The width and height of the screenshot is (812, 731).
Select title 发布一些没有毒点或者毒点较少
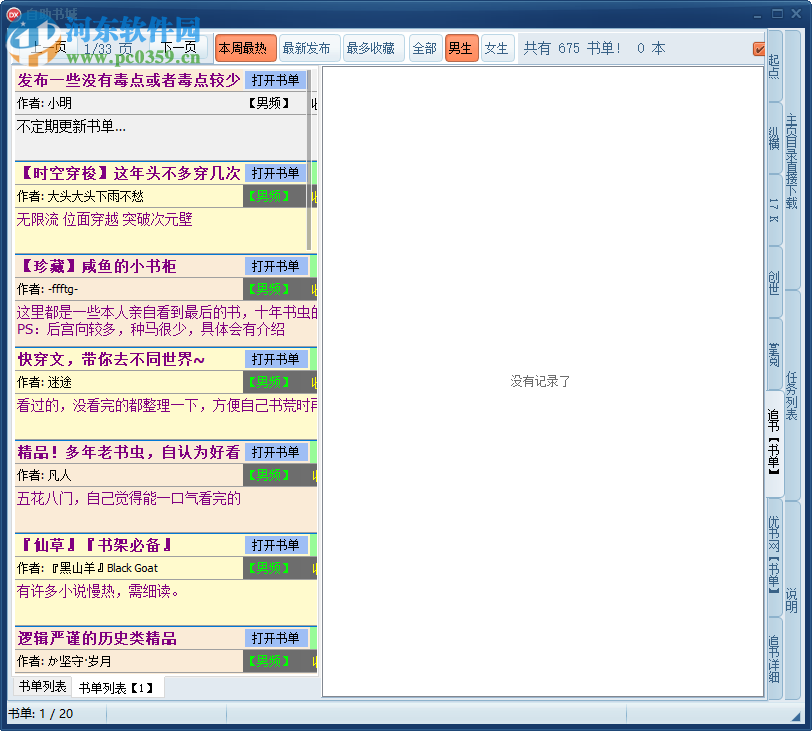[129, 80]
